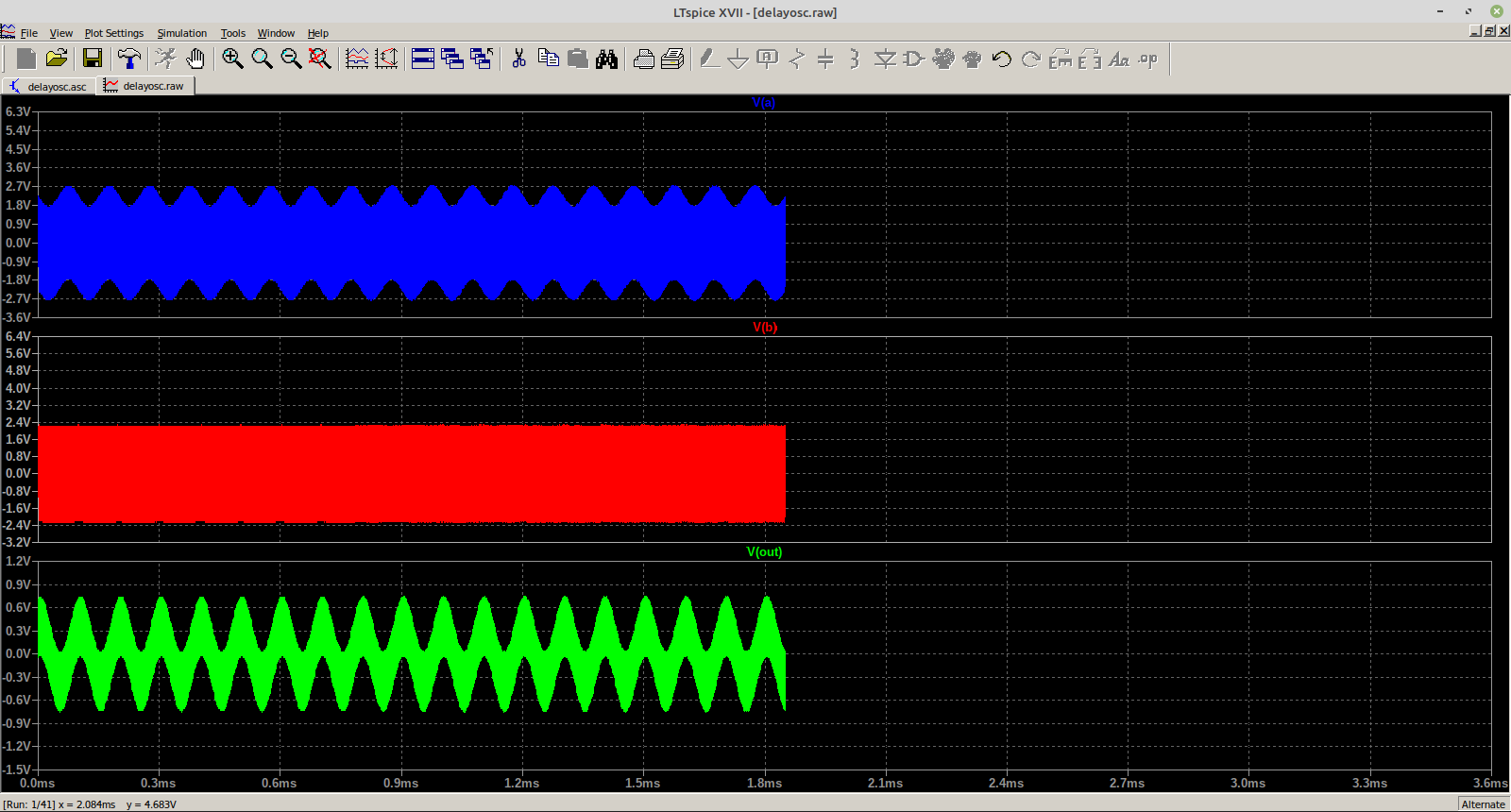The image size is (1511, 812).
Task: Click the Zoom to Fit crossed magnifier
Action: pos(320,59)
